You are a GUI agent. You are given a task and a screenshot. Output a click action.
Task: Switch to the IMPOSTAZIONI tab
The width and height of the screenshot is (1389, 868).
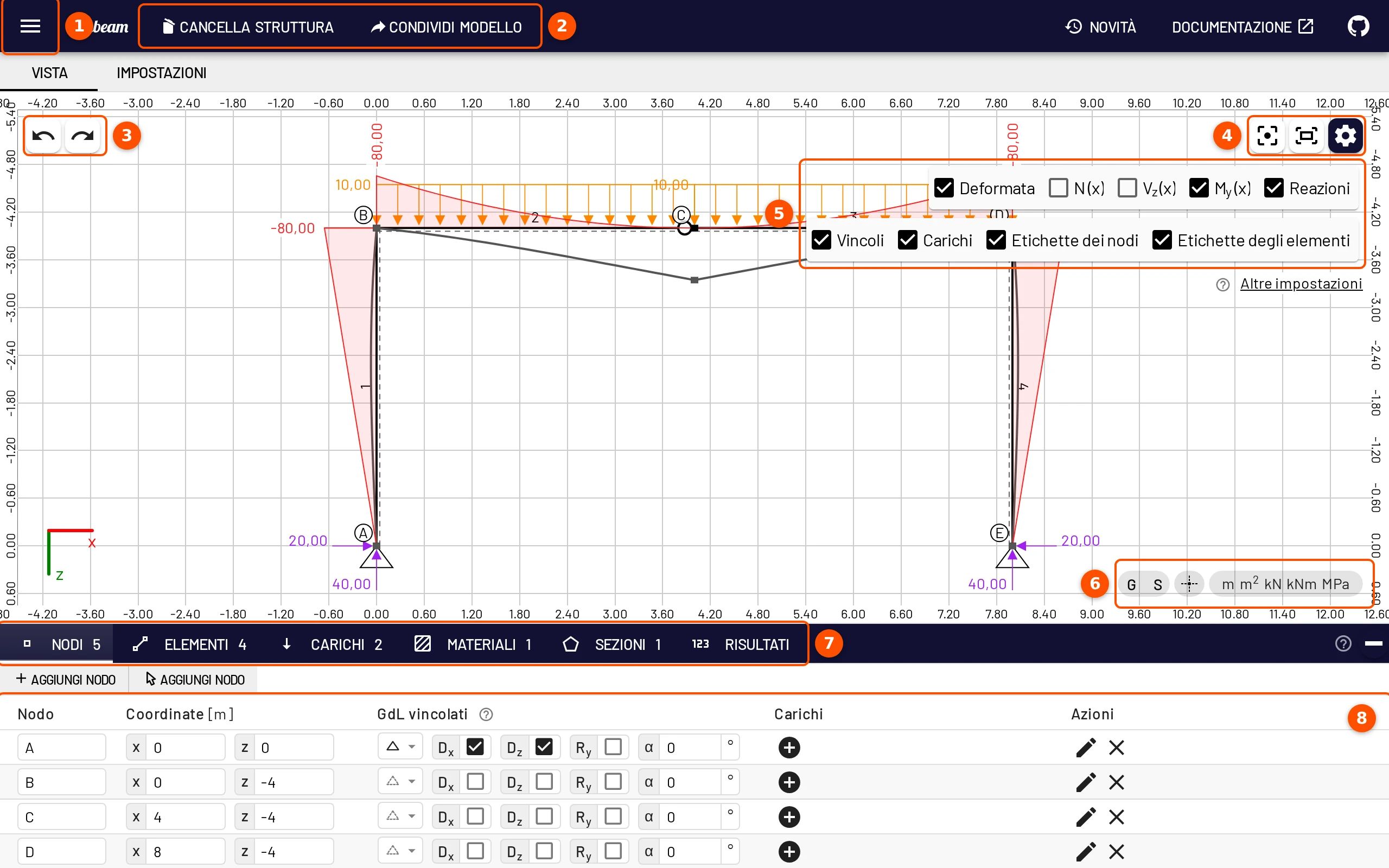pyautogui.click(x=161, y=73)
